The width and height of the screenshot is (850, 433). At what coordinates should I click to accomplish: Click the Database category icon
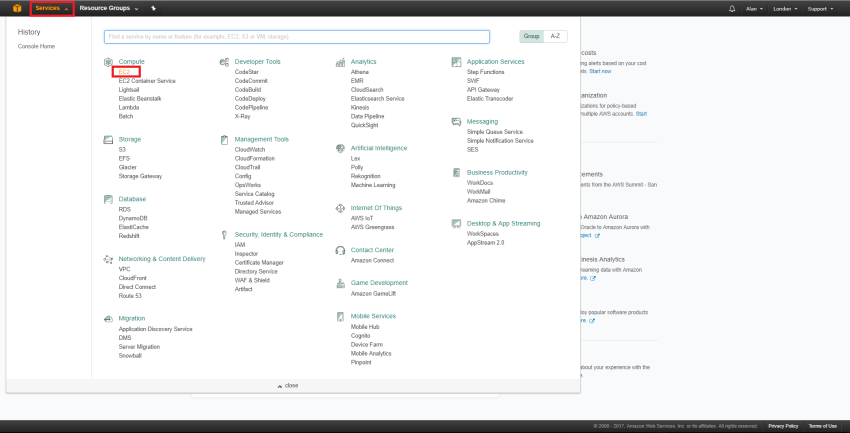[108, 199]
